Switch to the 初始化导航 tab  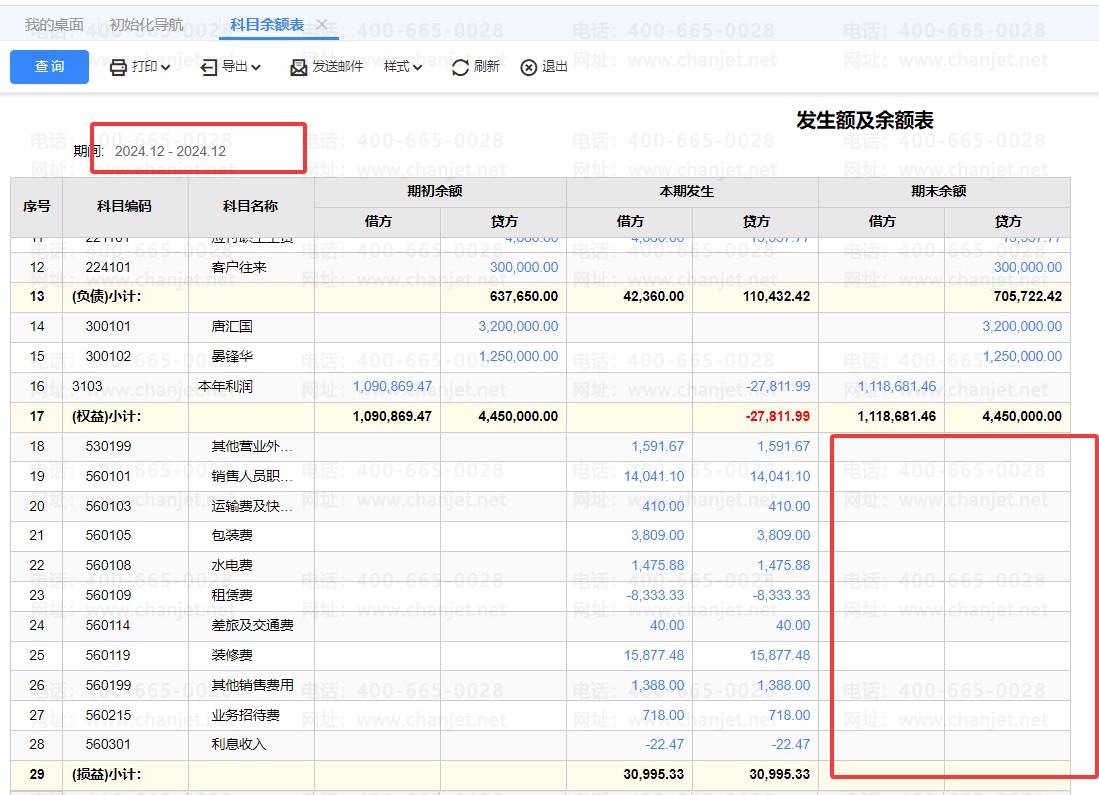pos(146,24)
